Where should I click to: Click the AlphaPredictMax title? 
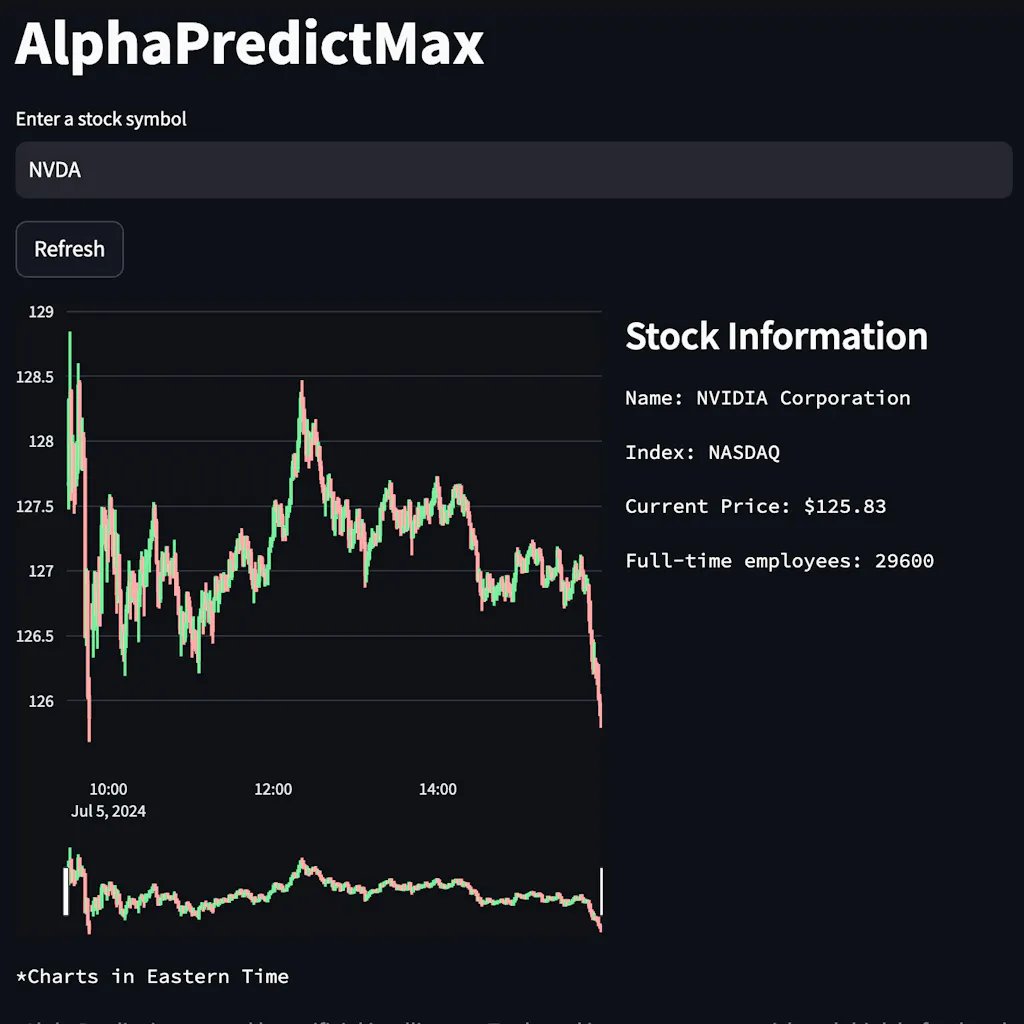click(x=248, y=45)
